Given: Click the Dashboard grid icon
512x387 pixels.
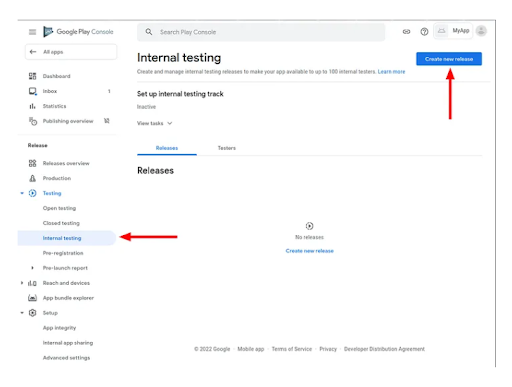Looking at the screenshot, I should (32, 76).
